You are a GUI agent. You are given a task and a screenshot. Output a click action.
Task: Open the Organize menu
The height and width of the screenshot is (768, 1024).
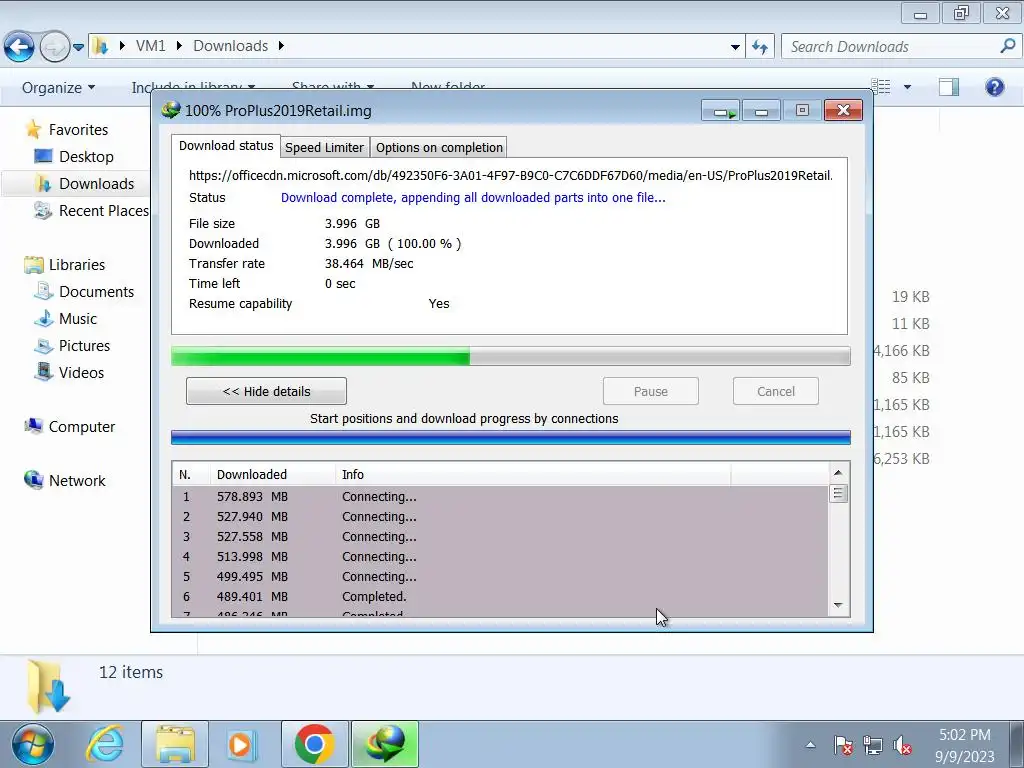coord(58,88)
